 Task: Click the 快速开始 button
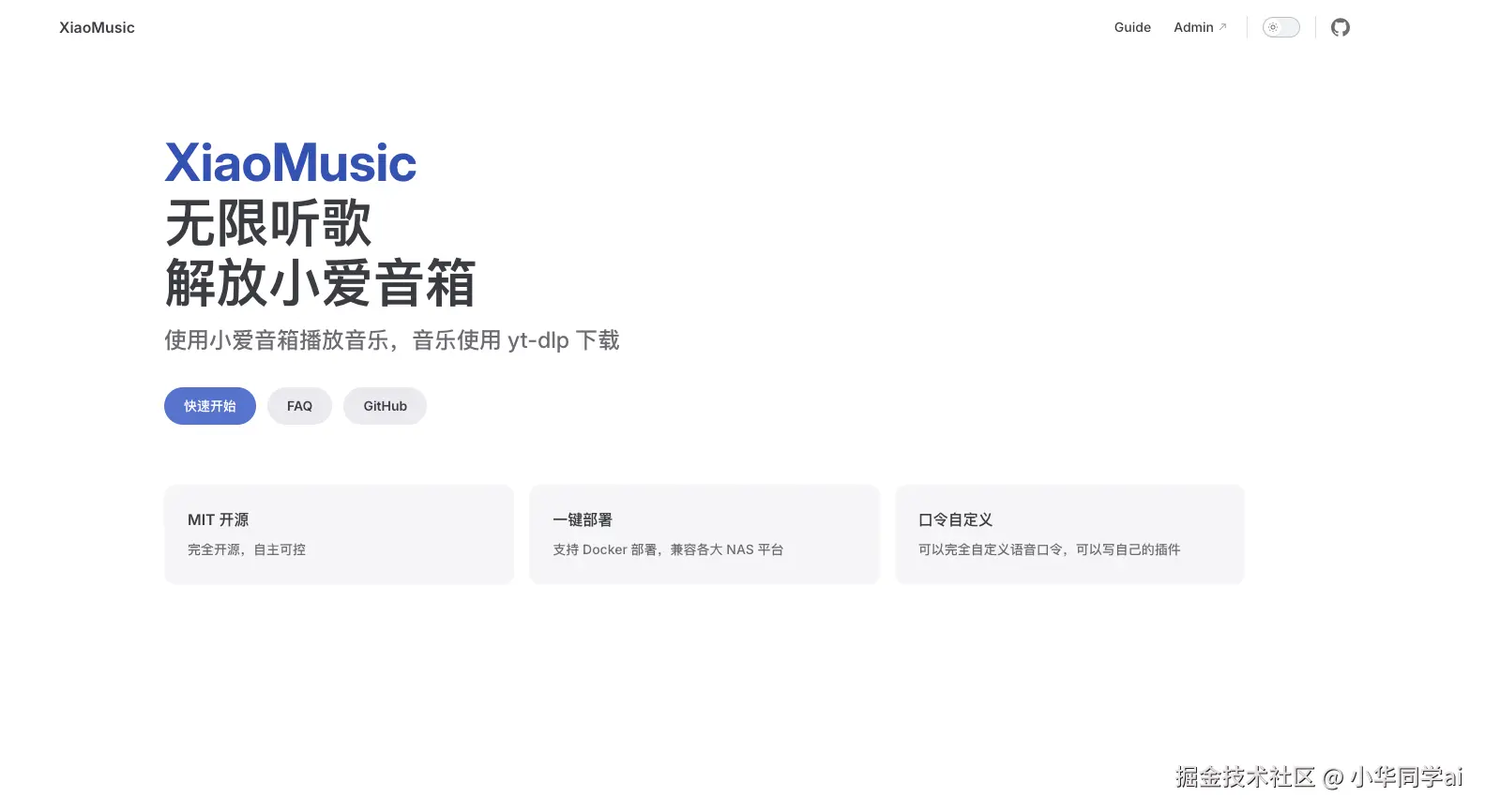(210, 406)
